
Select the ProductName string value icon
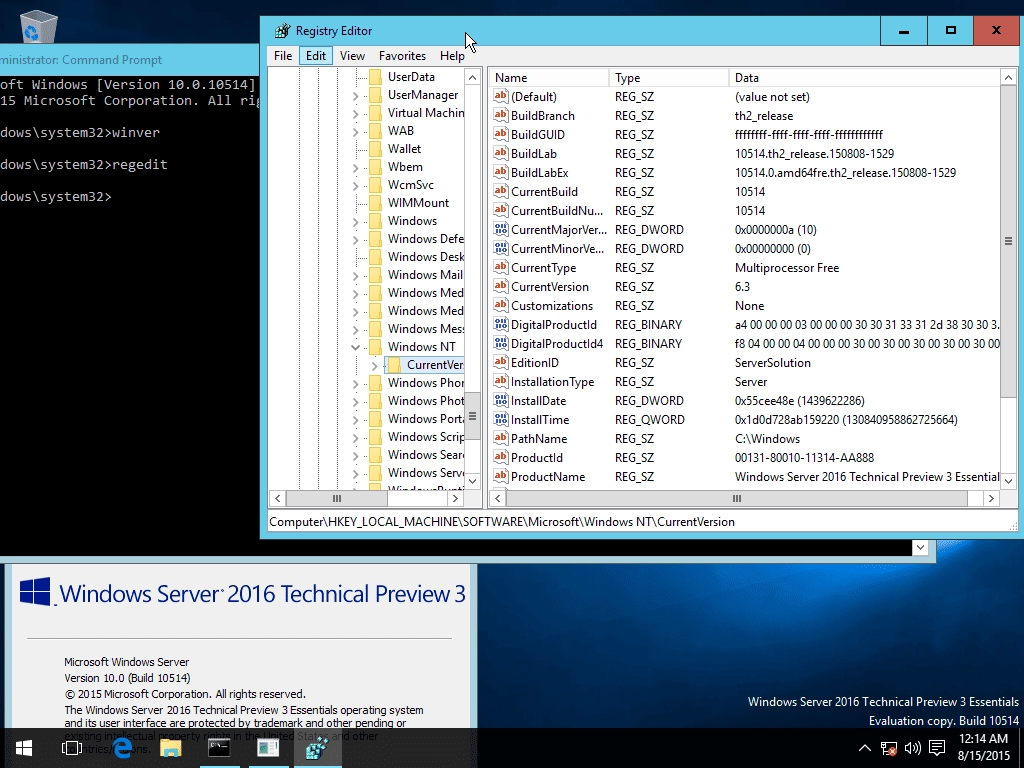click(501, 476)
